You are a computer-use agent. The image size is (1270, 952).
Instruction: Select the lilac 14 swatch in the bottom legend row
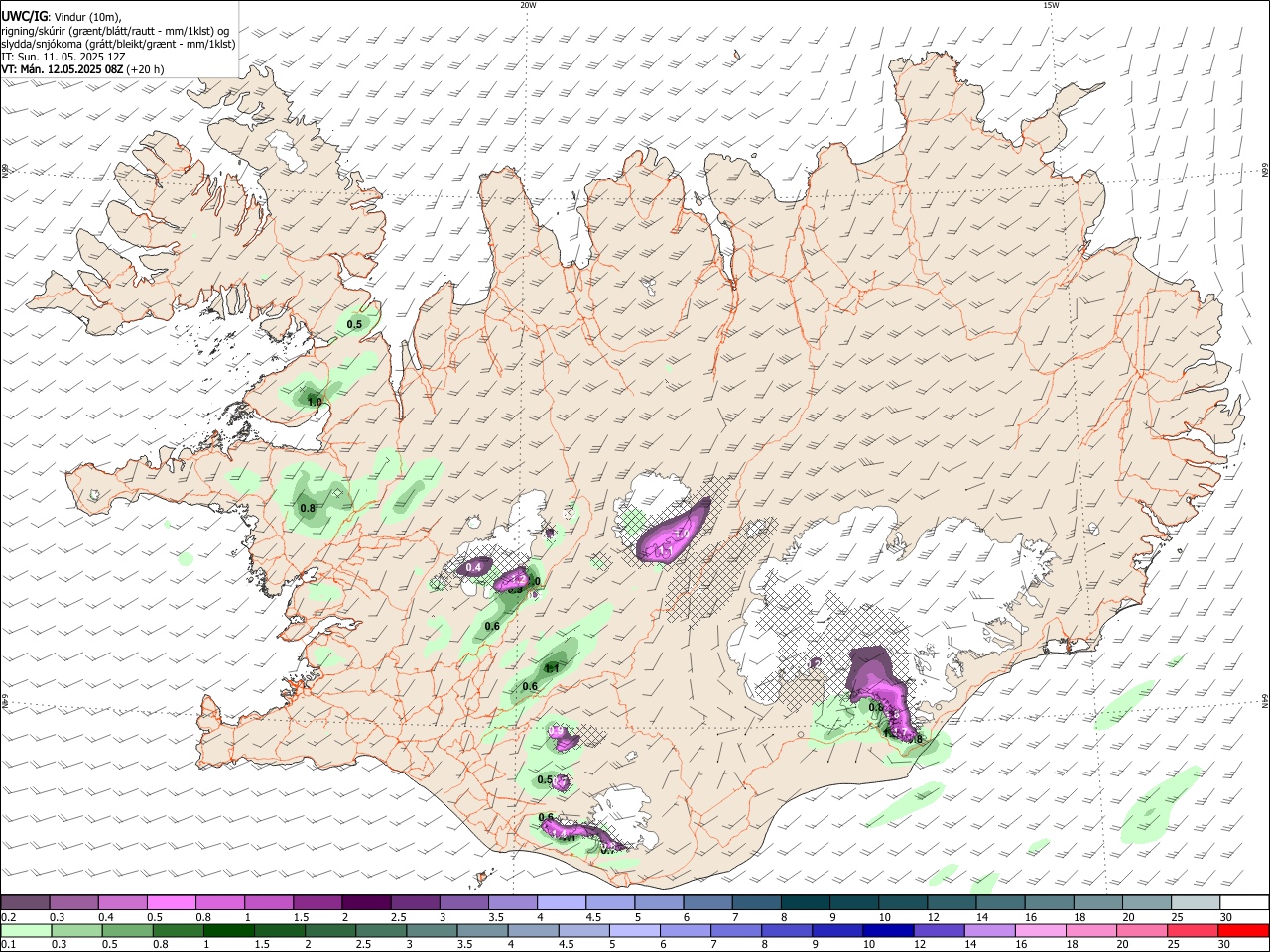pyautogui.click(x=988, y=930)
